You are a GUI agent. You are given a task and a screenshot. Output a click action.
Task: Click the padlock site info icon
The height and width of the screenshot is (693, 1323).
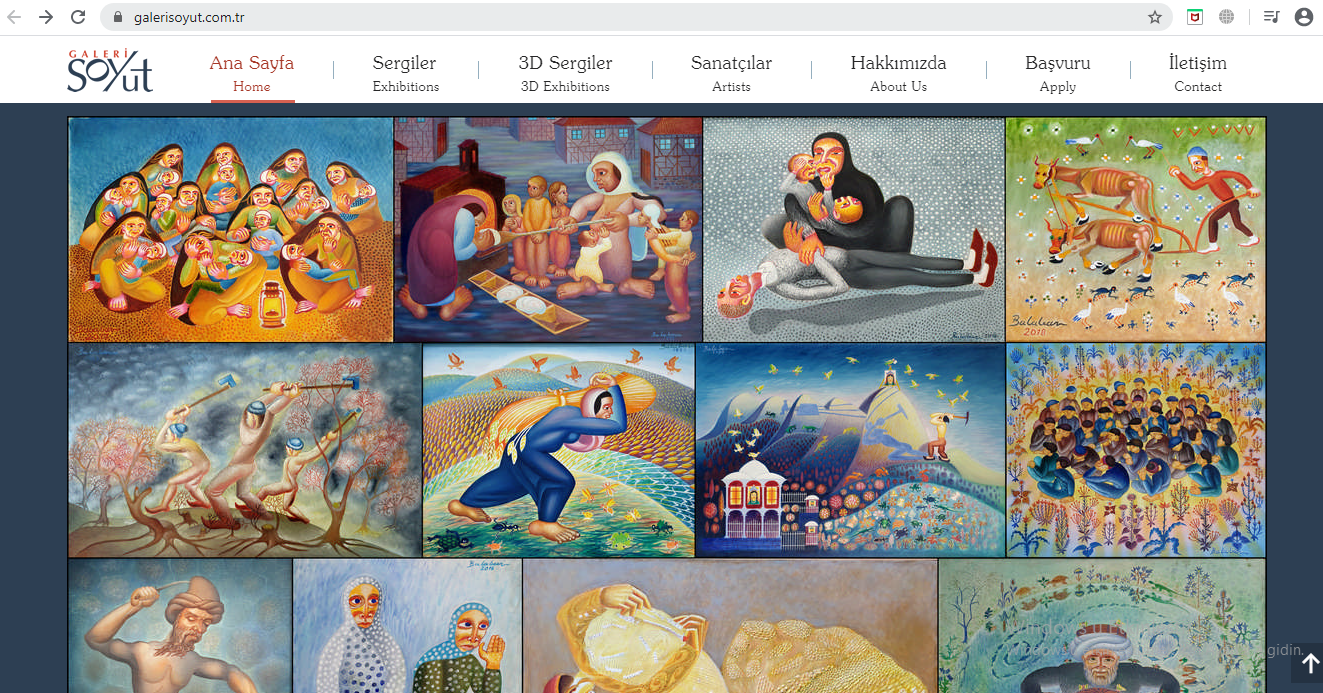118,17
